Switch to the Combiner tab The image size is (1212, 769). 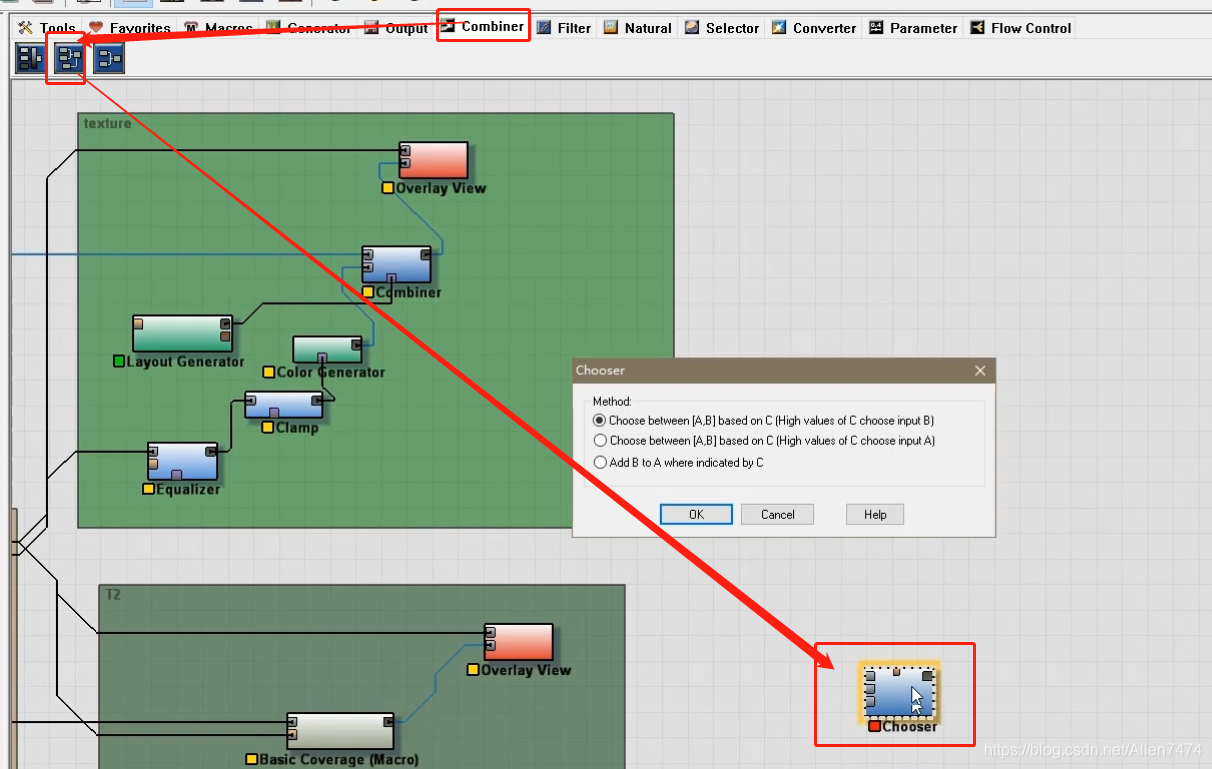point(483,26)
